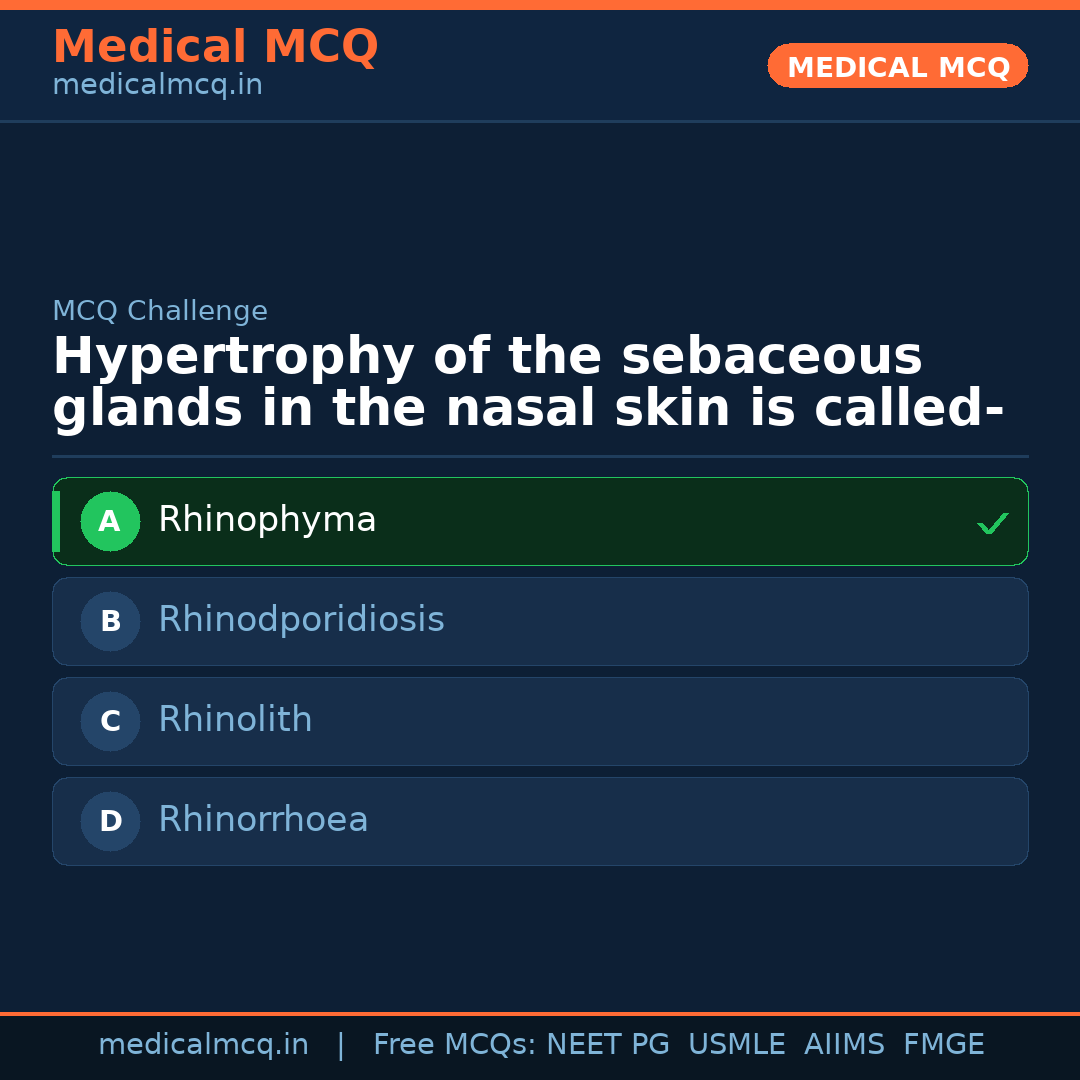Screen dimensions: 1080x1080
Task: Open medicalmcq.in link below the header title
Action: [157, 86]
